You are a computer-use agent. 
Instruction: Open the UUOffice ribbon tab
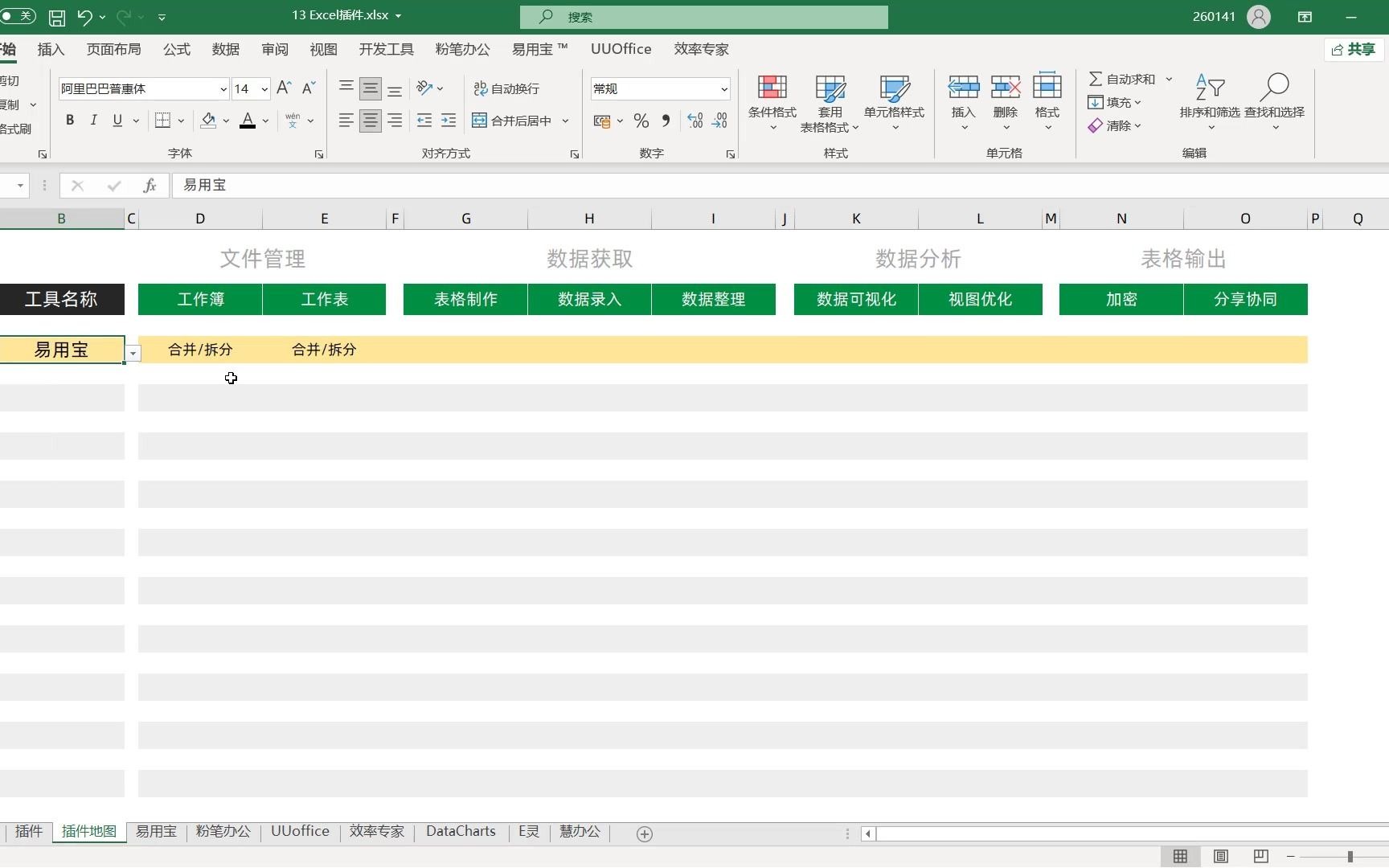(621, 49)
